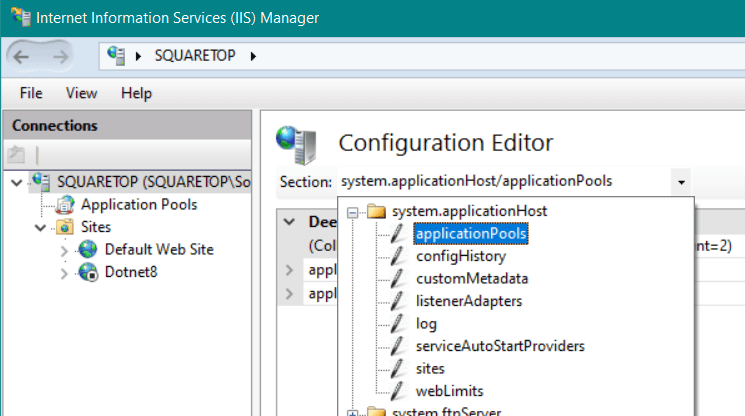Click the Dotnet8 site globe icon
Image resolution: width=745 pixels, height=416 pixels.
click(x=88, y=272)
